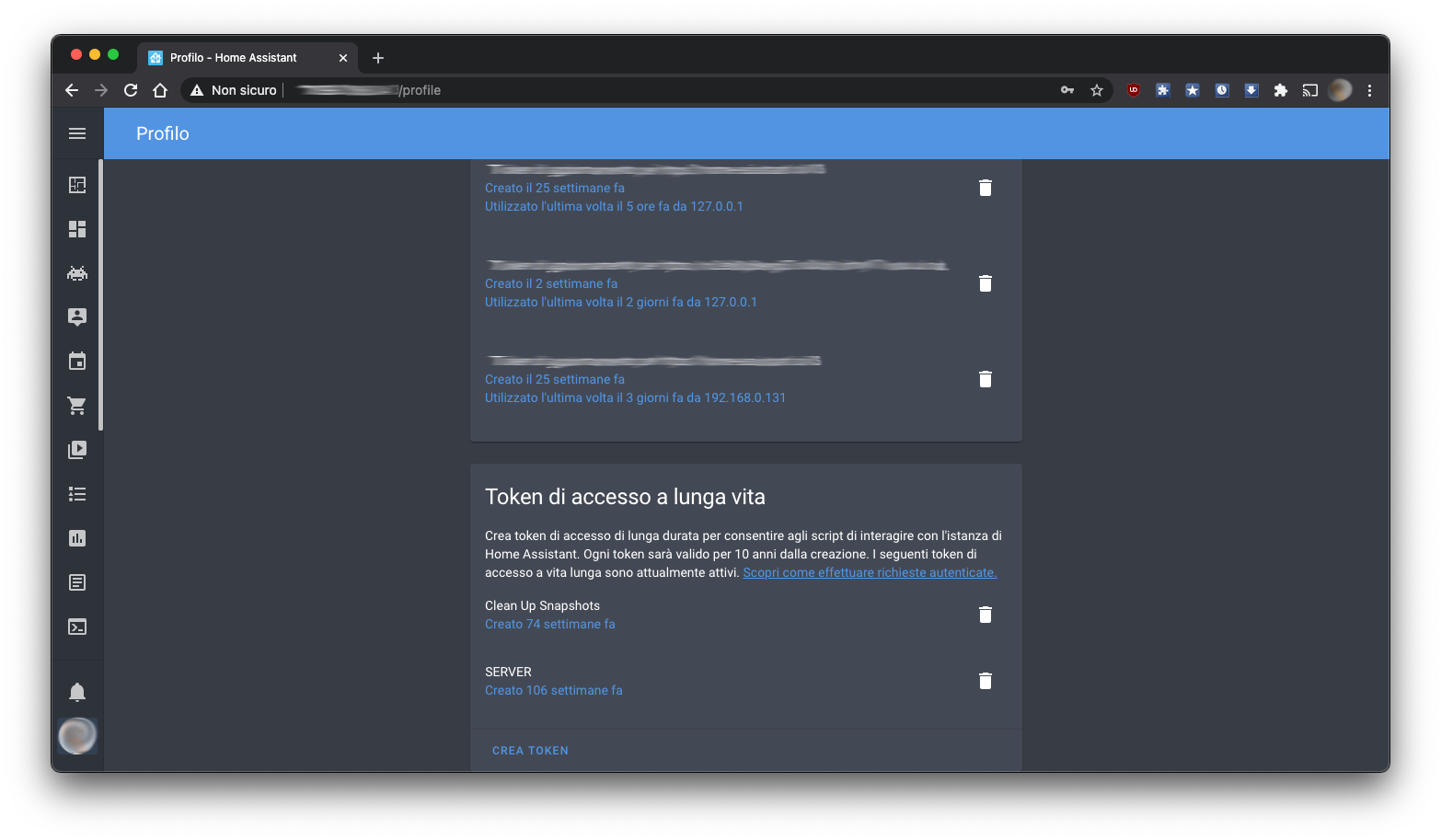1441x840 pixels.
Task: Reload the Home Assistant page
Action: click(x=131, y=90)
